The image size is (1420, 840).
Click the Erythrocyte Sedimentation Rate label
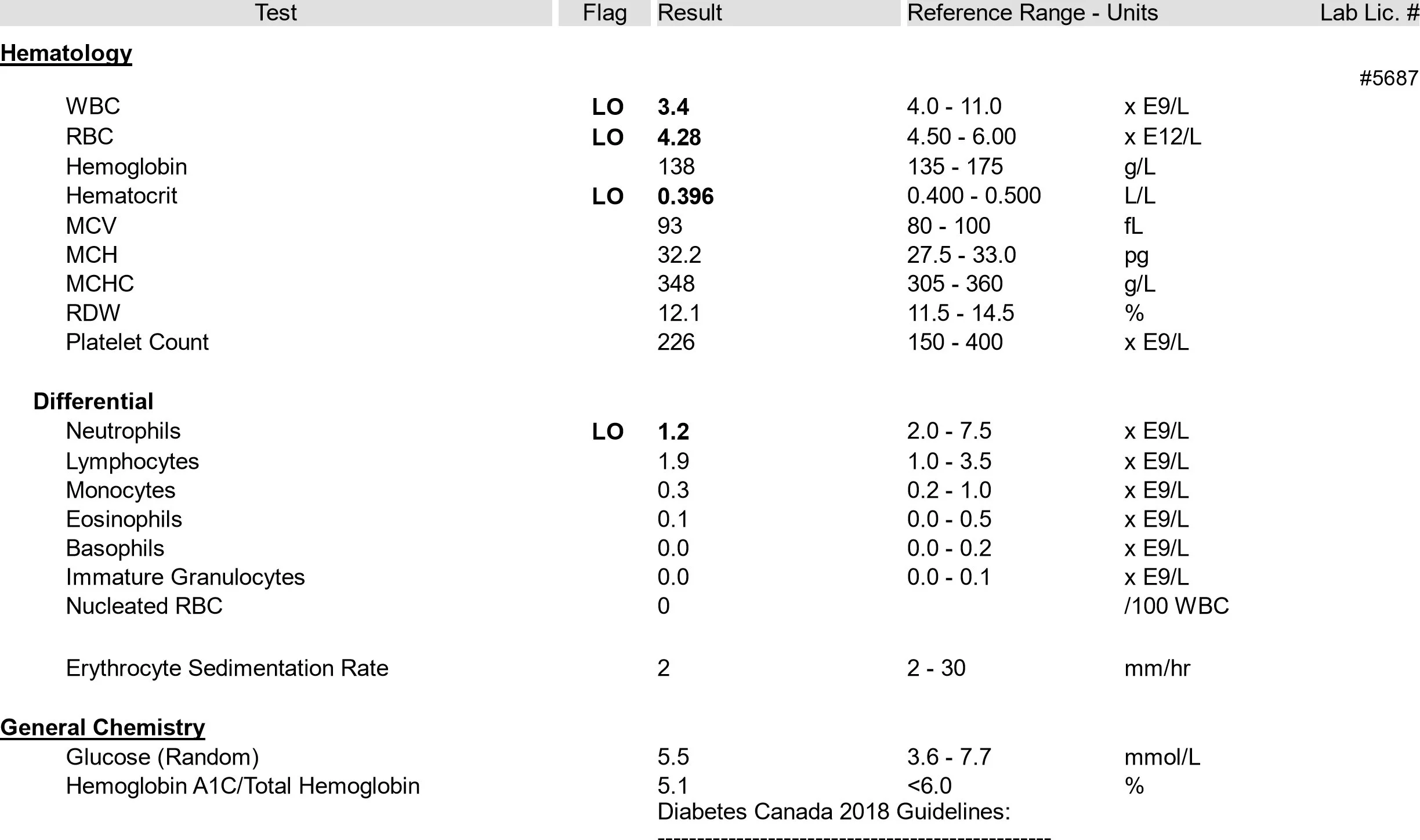227,668
